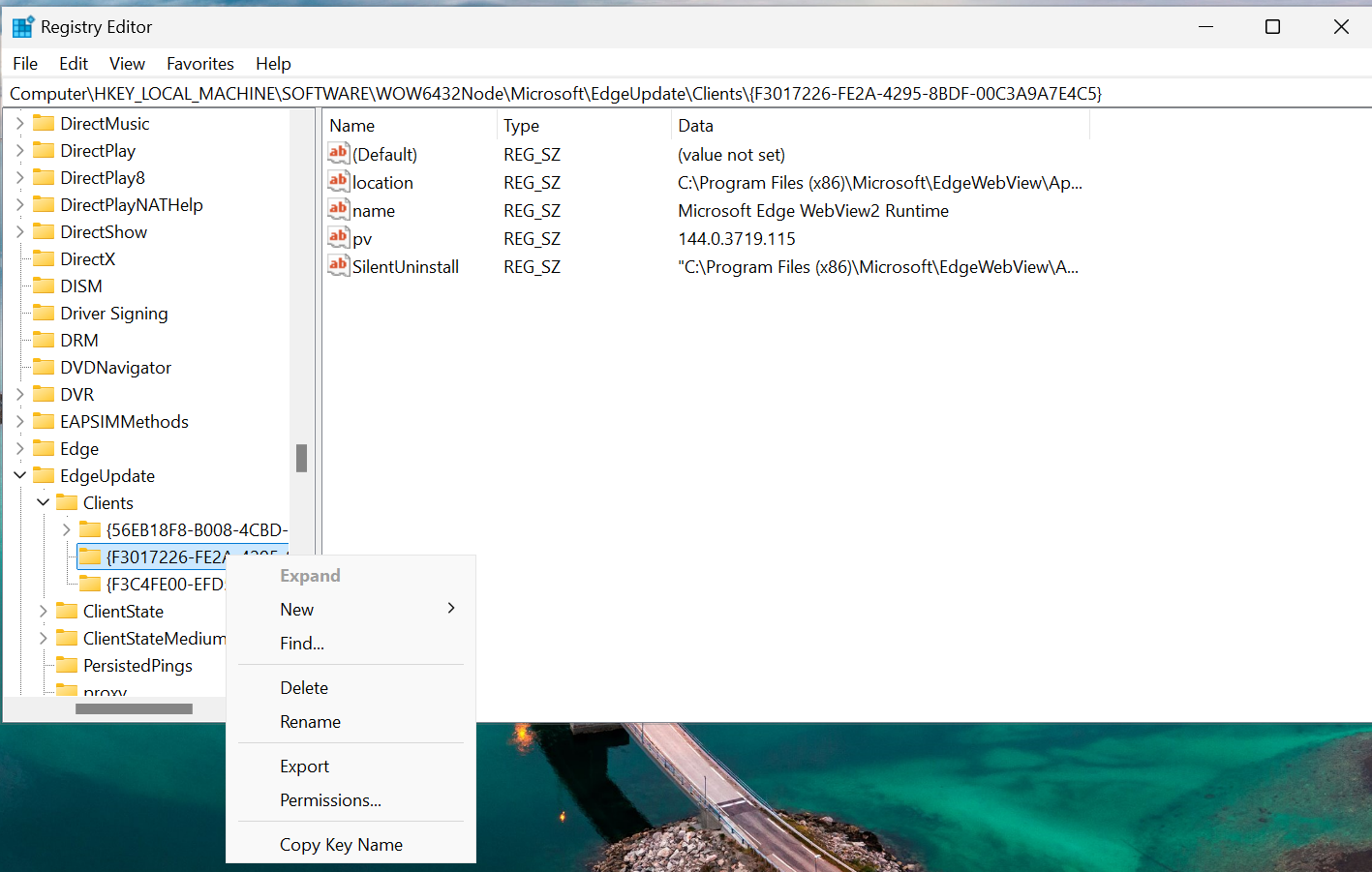Open the Favorites menu
This screenshot has height=872, width=1372.
[x=200, y=64]
